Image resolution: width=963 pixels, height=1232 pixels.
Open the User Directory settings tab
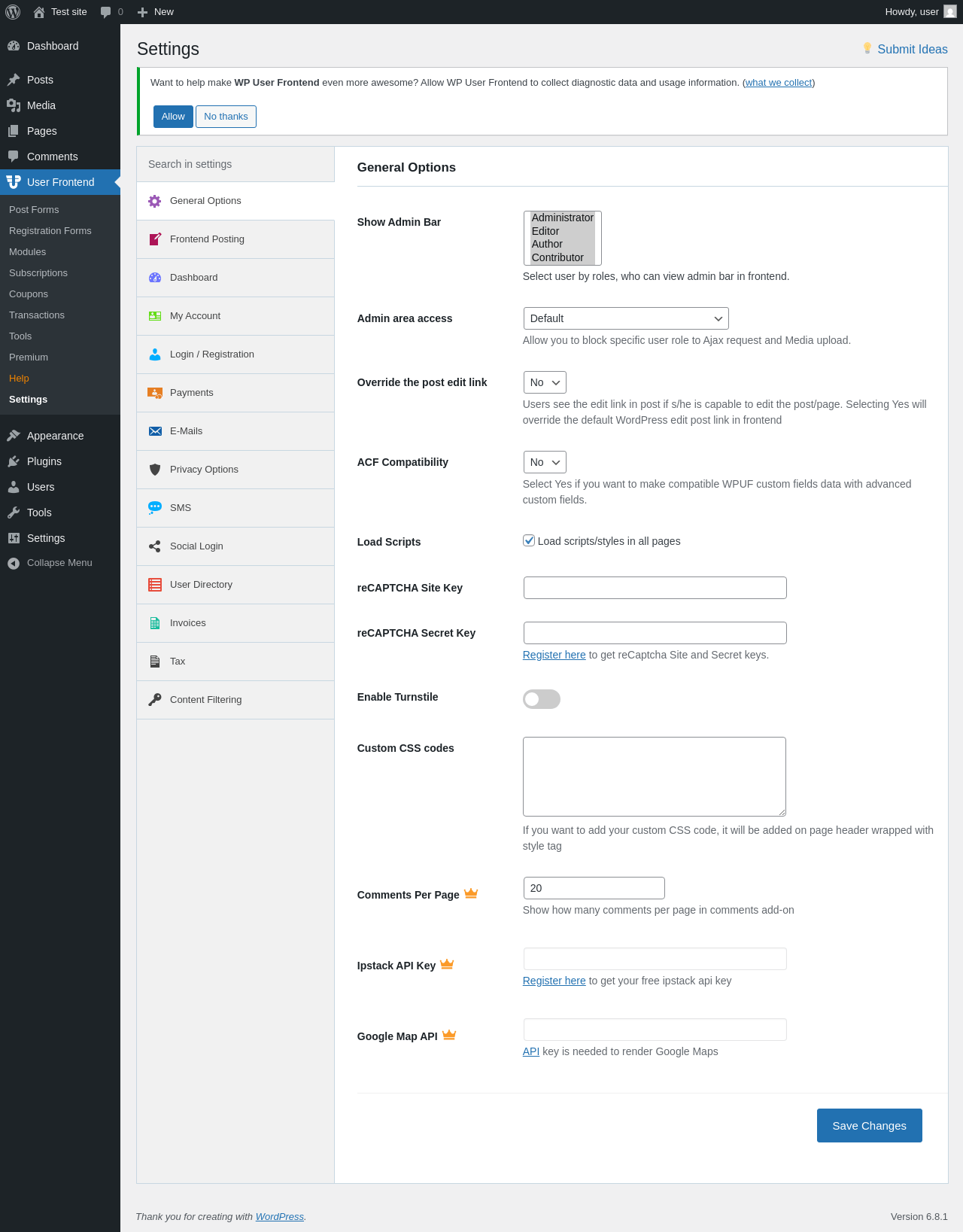pyautogui.click(x=235, y=585)
